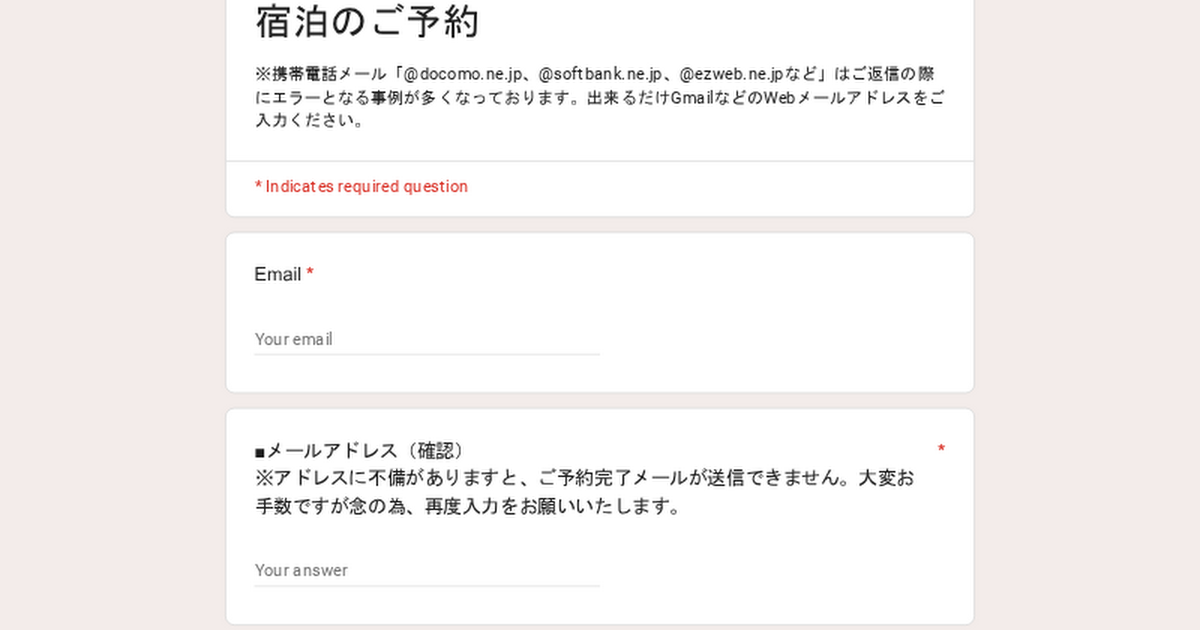The image size is (1200, 630).
Task: Click the red asterisk beside Email
Action: (x=310, y=274)
